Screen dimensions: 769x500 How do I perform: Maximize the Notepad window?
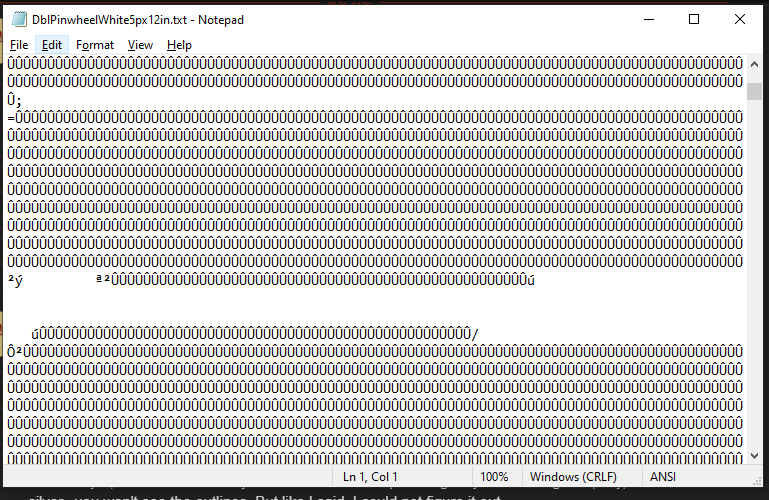click(x=694, y=20)
